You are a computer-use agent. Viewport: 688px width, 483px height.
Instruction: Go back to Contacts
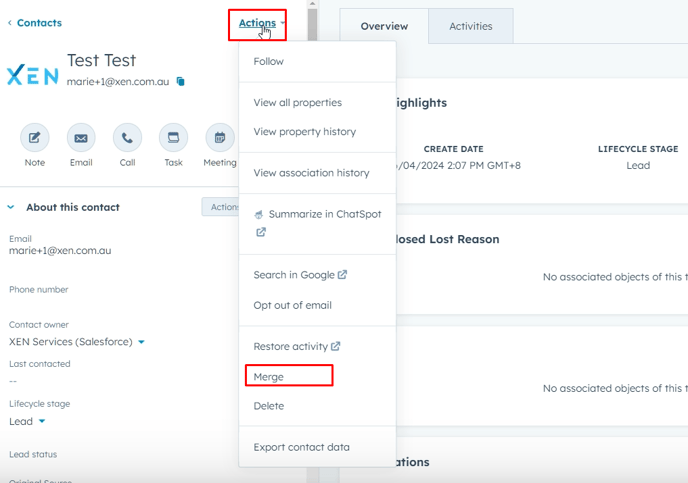tap(35, 23)
